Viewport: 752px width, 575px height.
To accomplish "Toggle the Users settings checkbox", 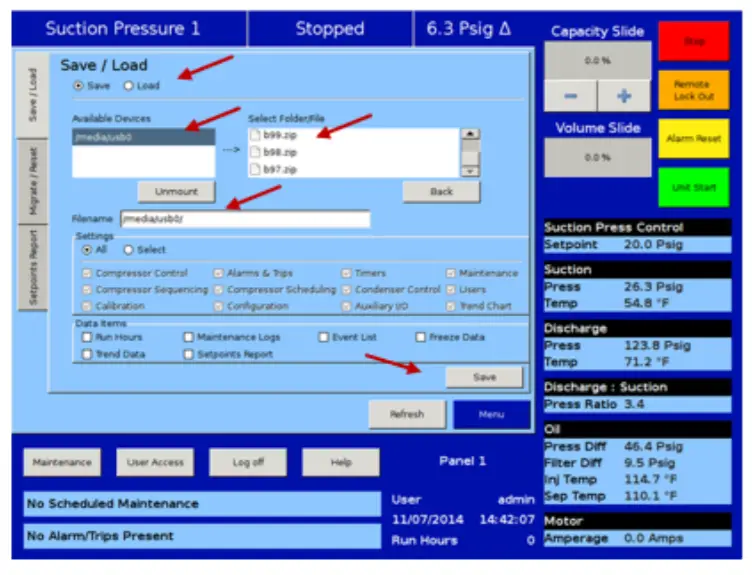I will point(450,290).
